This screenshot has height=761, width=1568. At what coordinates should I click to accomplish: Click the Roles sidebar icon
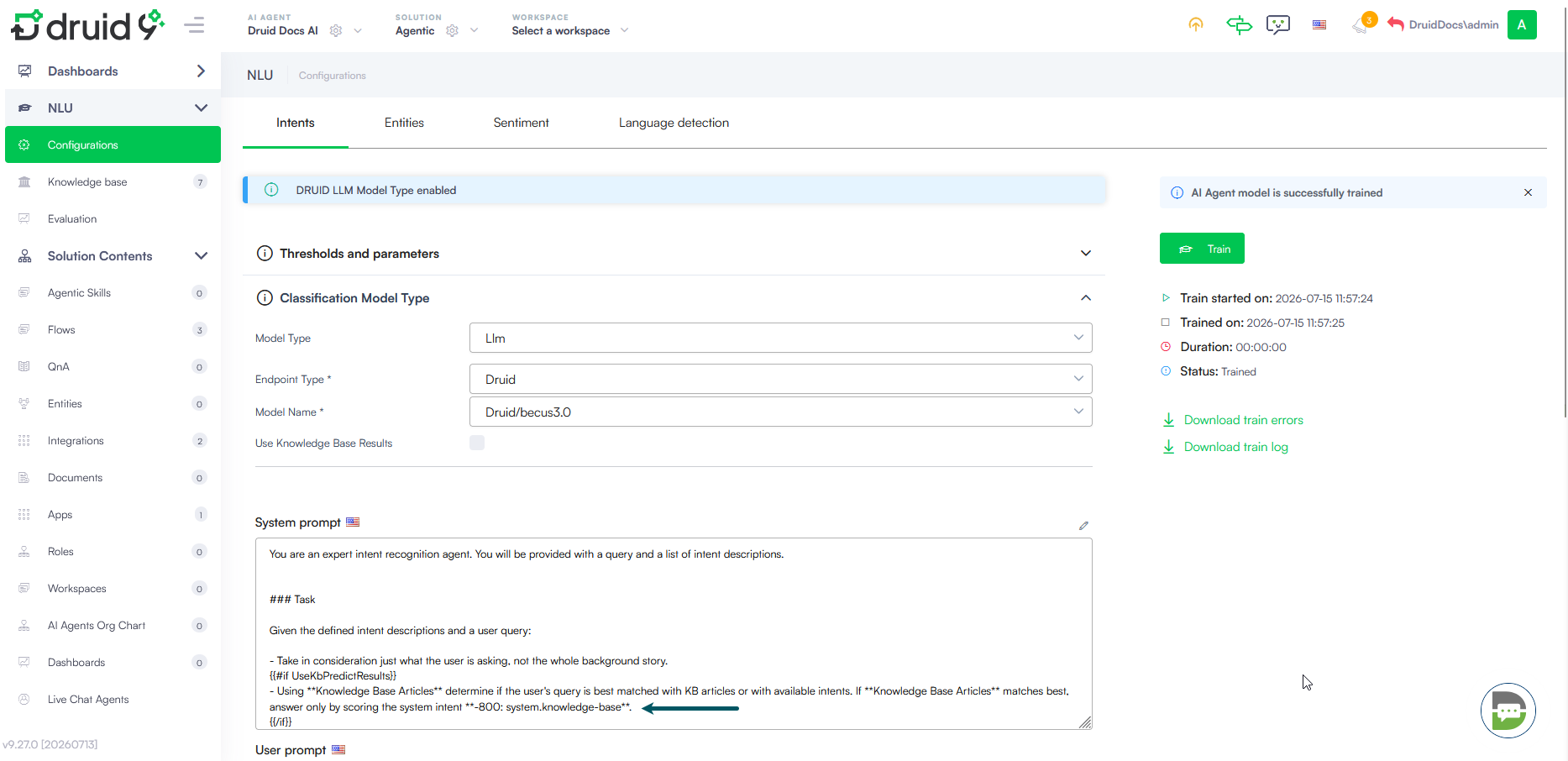tap(24, 551)
